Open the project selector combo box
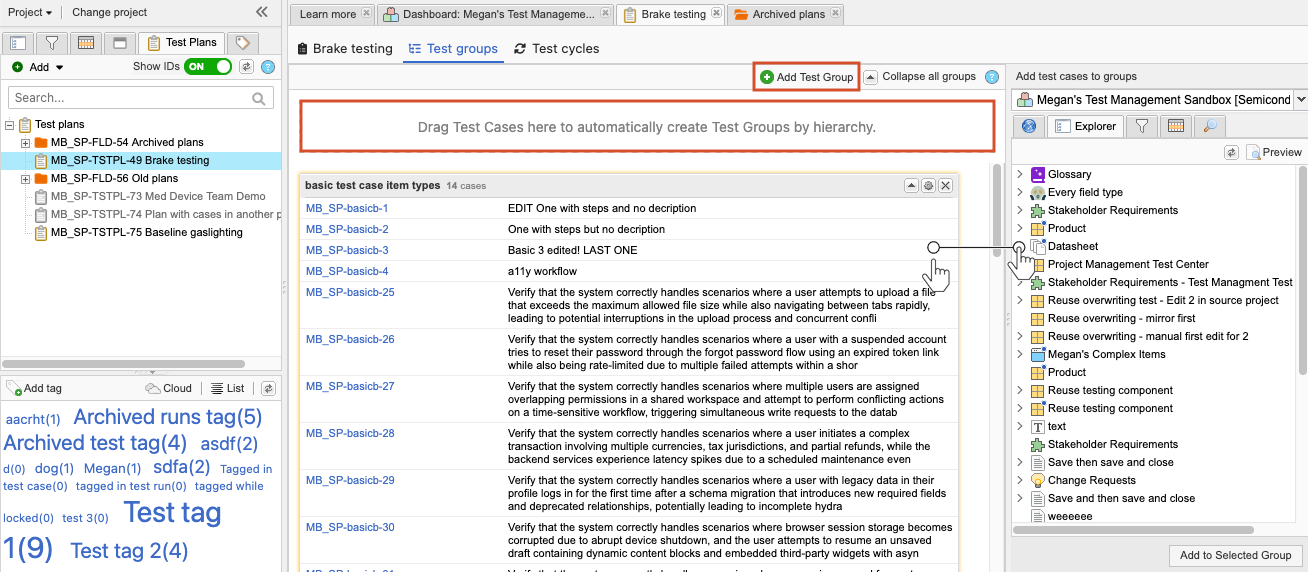 pos(1160,100)
